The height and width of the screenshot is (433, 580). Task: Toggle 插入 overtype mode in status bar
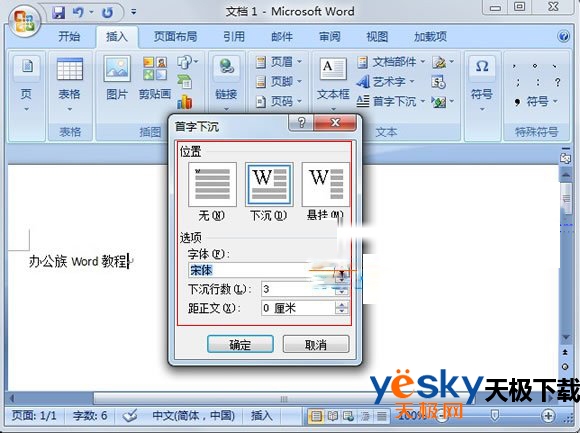(262, 416)
